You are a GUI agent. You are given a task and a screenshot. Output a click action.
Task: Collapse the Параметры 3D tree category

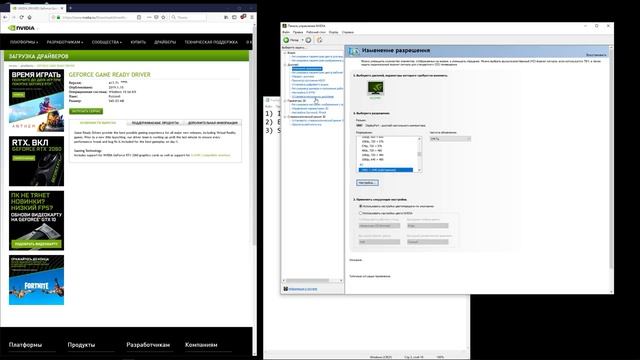(285, 100)
